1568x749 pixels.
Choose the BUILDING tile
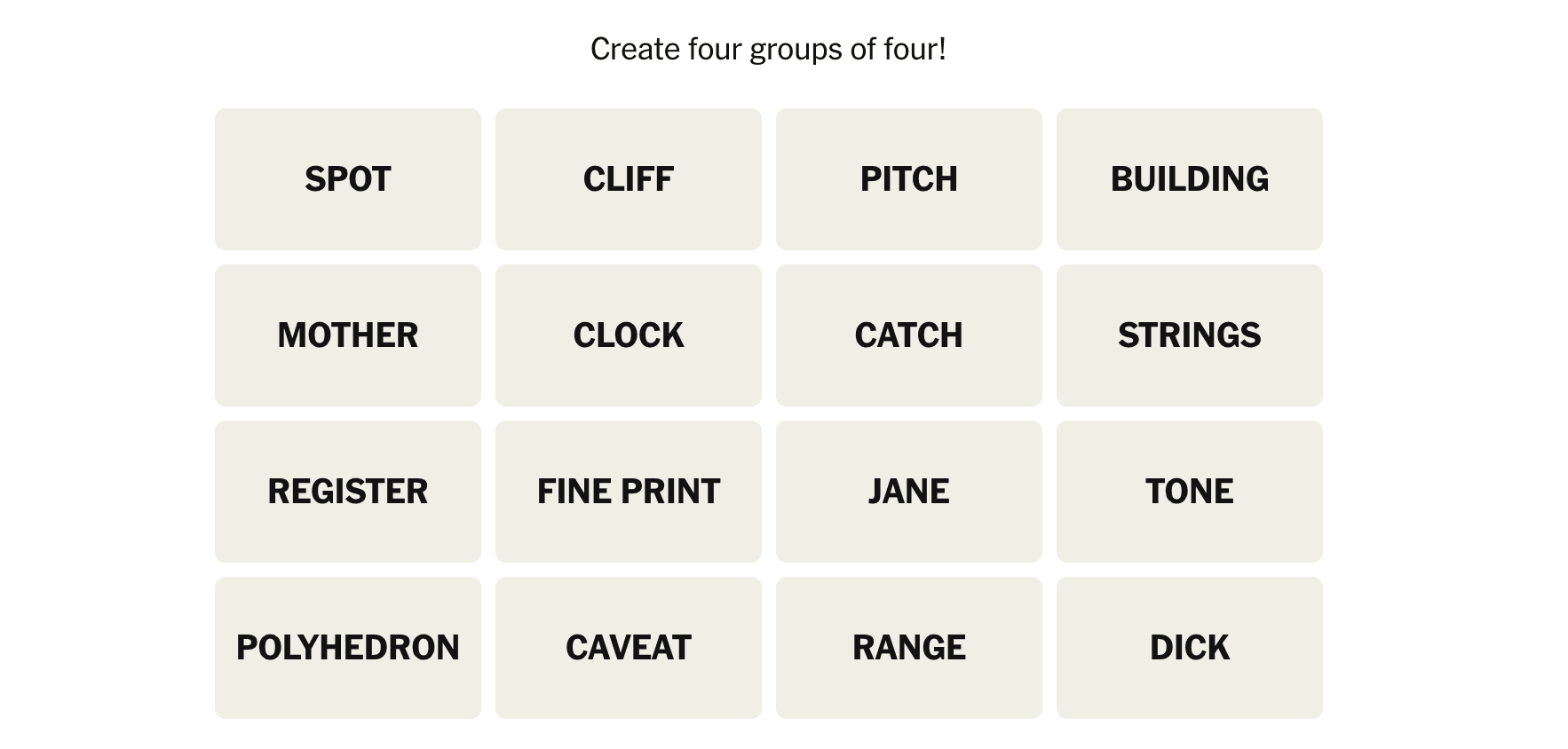(1189, 179)
